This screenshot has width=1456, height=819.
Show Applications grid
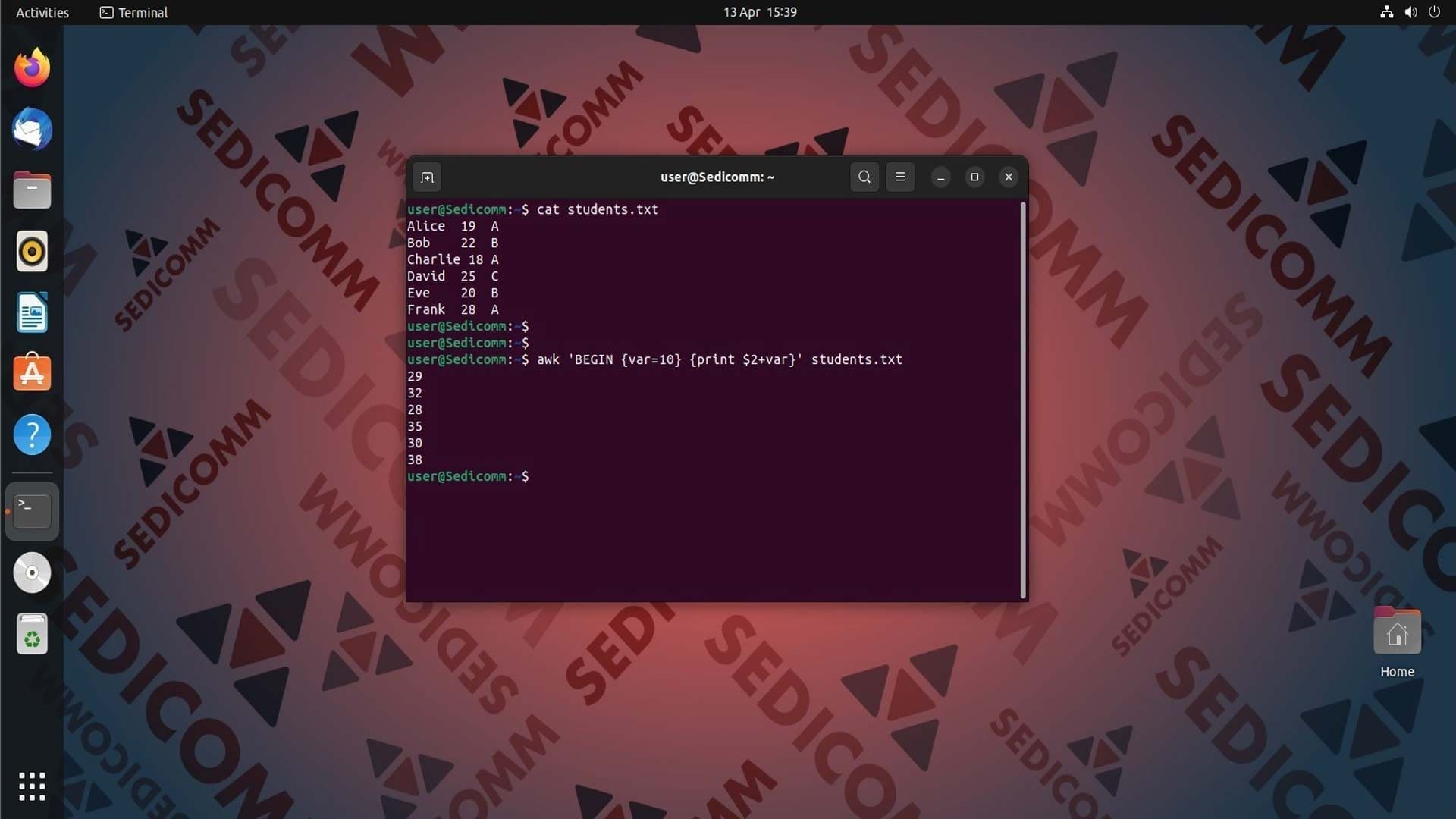pyautogui.click(x=32, y=786)
